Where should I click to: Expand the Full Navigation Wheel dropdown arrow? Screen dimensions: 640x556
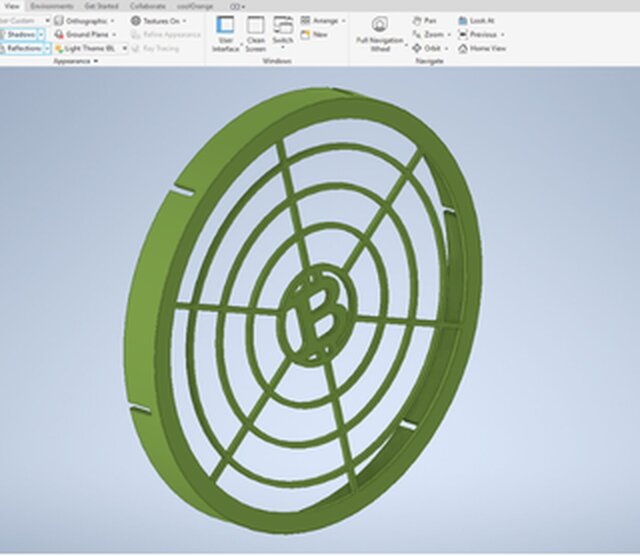pos(406,44)
